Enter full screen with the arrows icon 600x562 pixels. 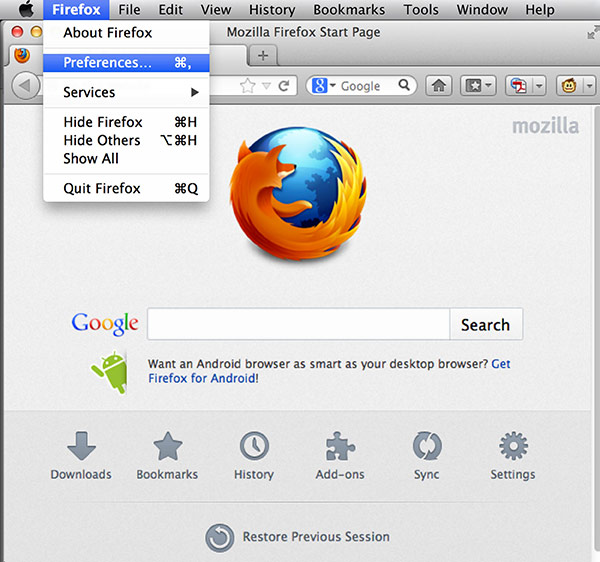pos(593,33)
